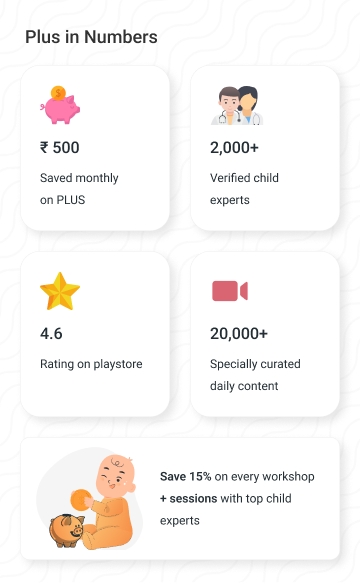Select the gold star rating icon
This screenshot has width=360, height=584.
coord(60,291)
